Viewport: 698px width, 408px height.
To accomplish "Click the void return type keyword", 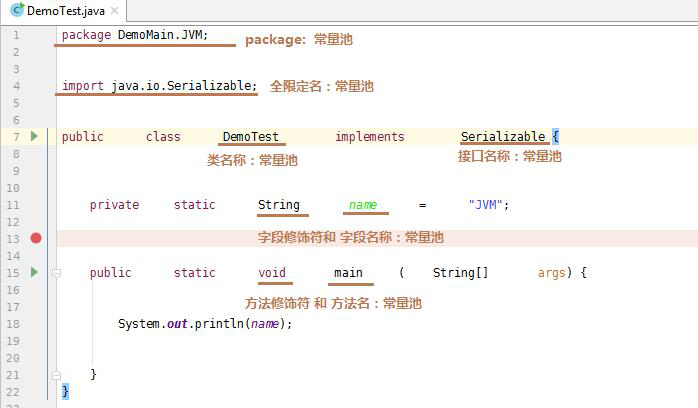I will (271, 273).
